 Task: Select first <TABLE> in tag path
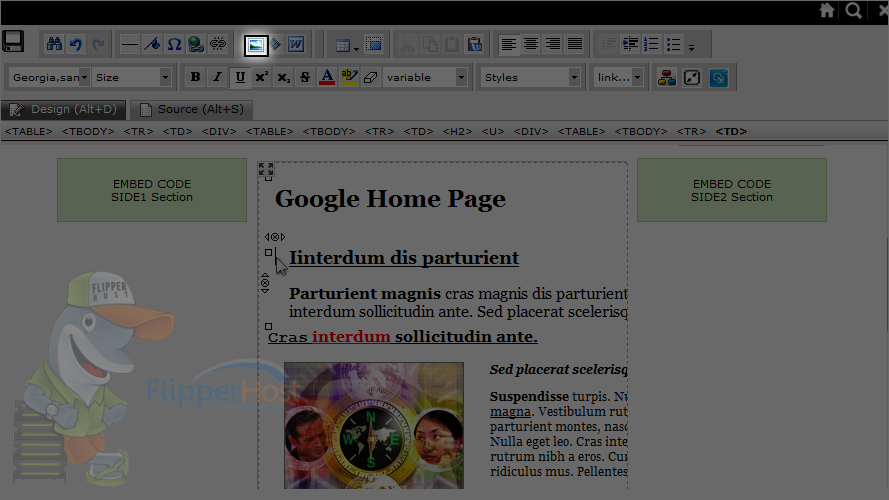(29, 132)
